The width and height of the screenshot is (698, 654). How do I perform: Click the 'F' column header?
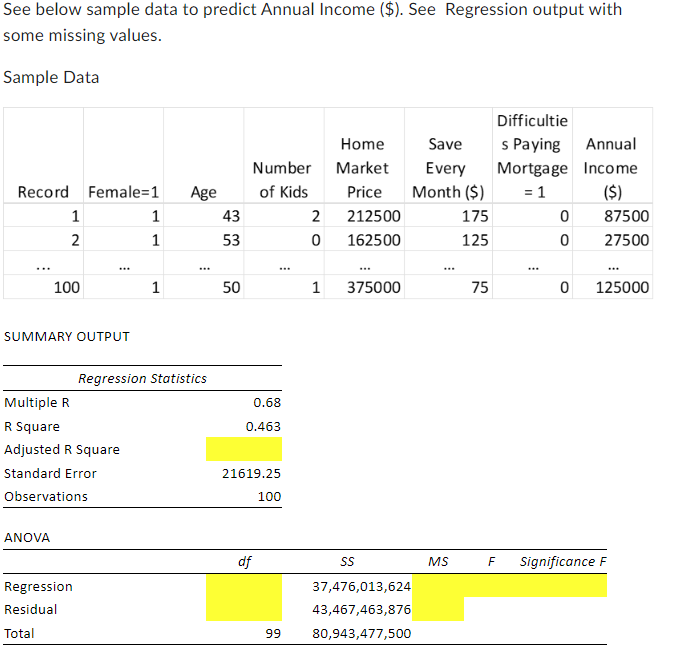click(491, 562)
